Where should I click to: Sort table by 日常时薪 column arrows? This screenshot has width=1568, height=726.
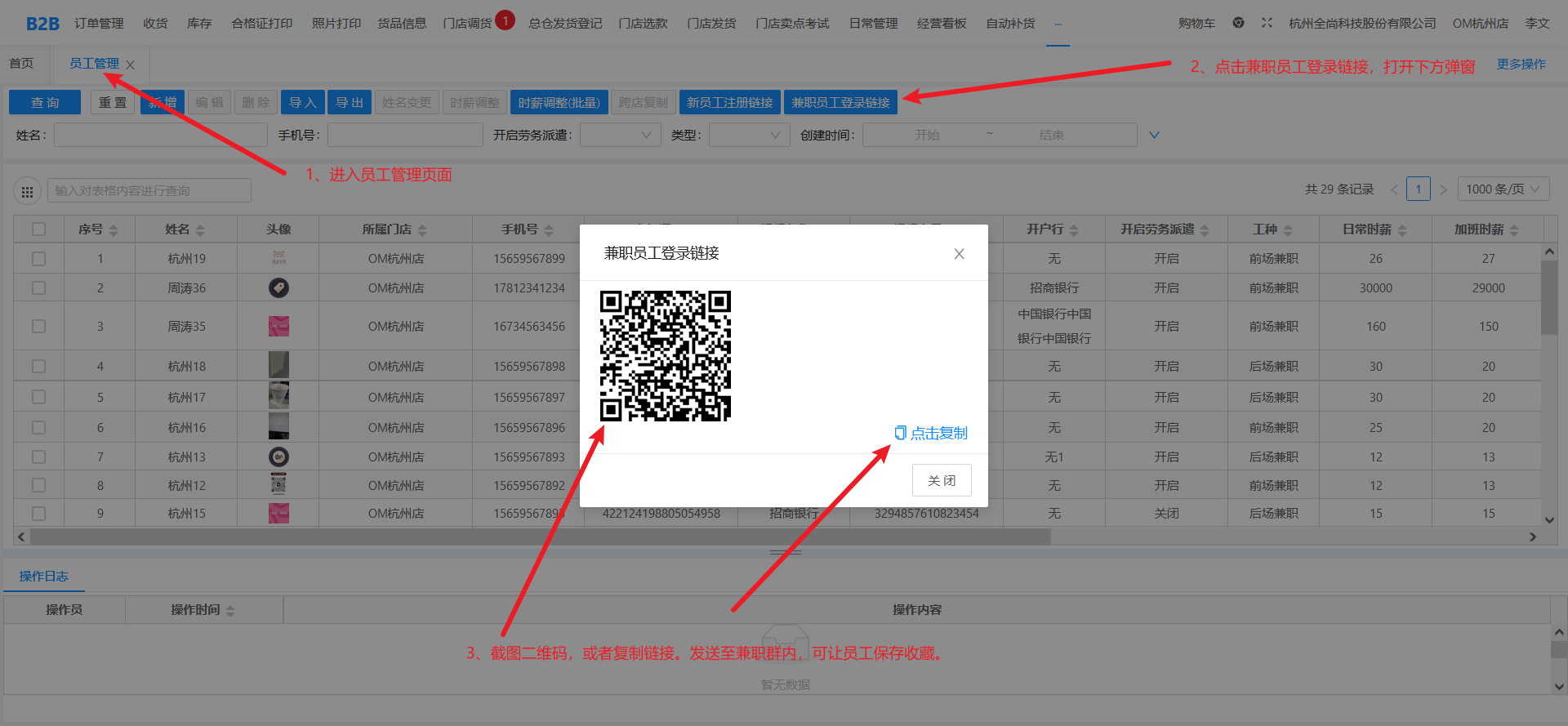pos(1402,230)
